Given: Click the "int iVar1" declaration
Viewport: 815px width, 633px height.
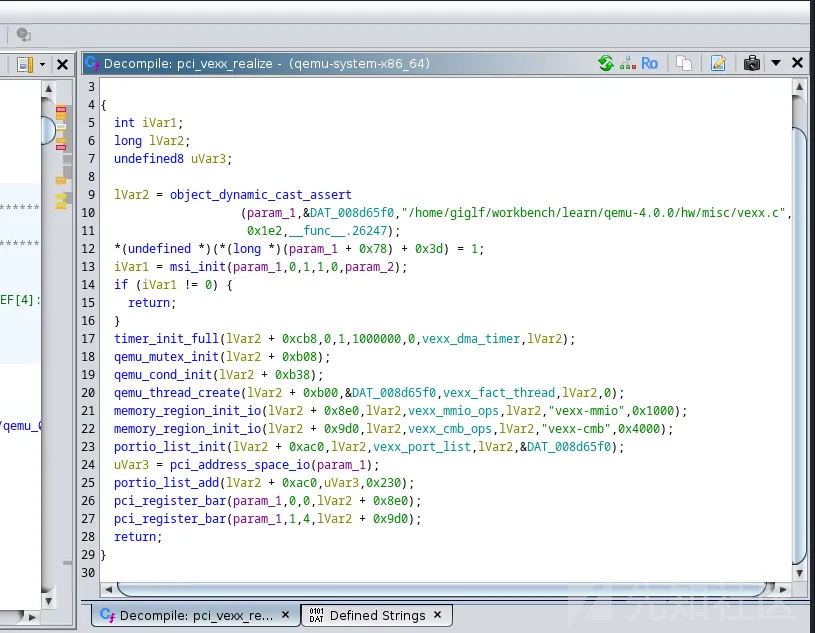Looking at the screenshot, I should pyautogui.click(x=149, y=123).
